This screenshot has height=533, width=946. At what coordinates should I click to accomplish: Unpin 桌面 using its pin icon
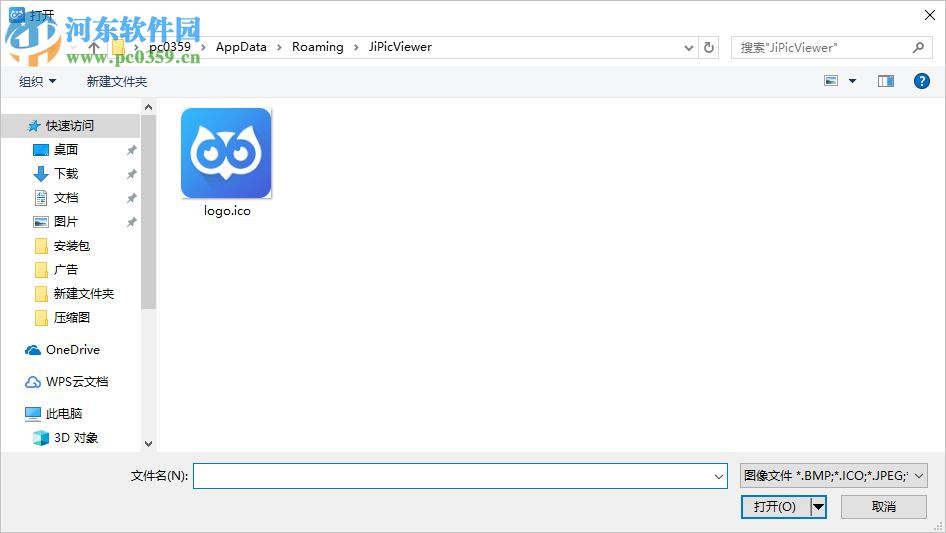pyautogui.click(x=131, y=150)
